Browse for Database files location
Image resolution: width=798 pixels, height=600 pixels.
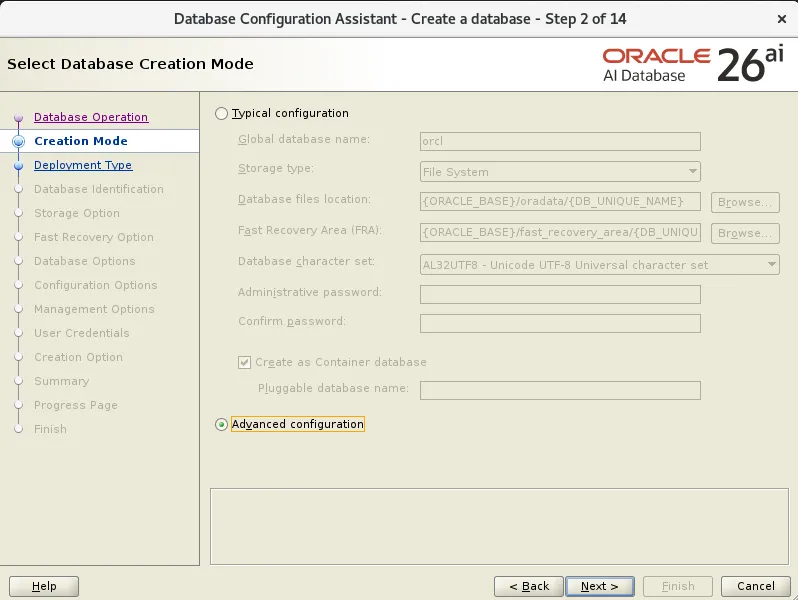(x=745, y=202)
